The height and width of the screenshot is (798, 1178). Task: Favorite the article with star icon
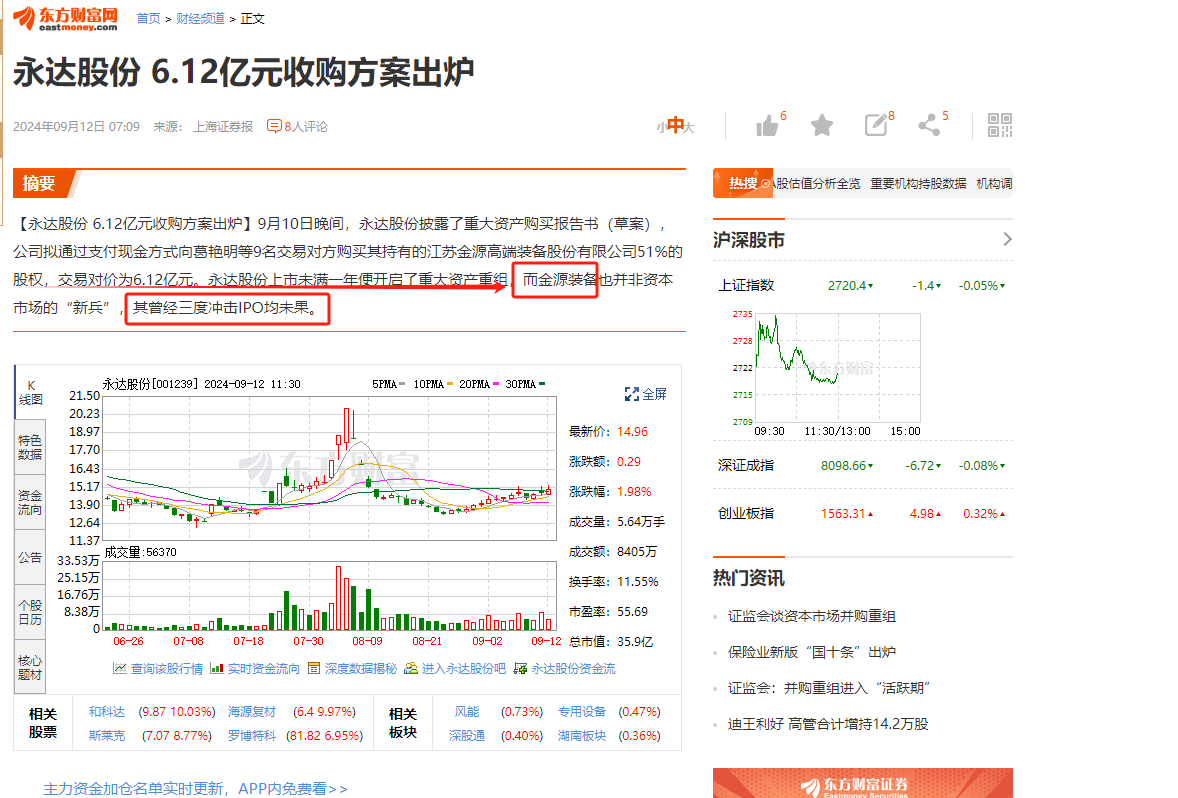[822, 125]
